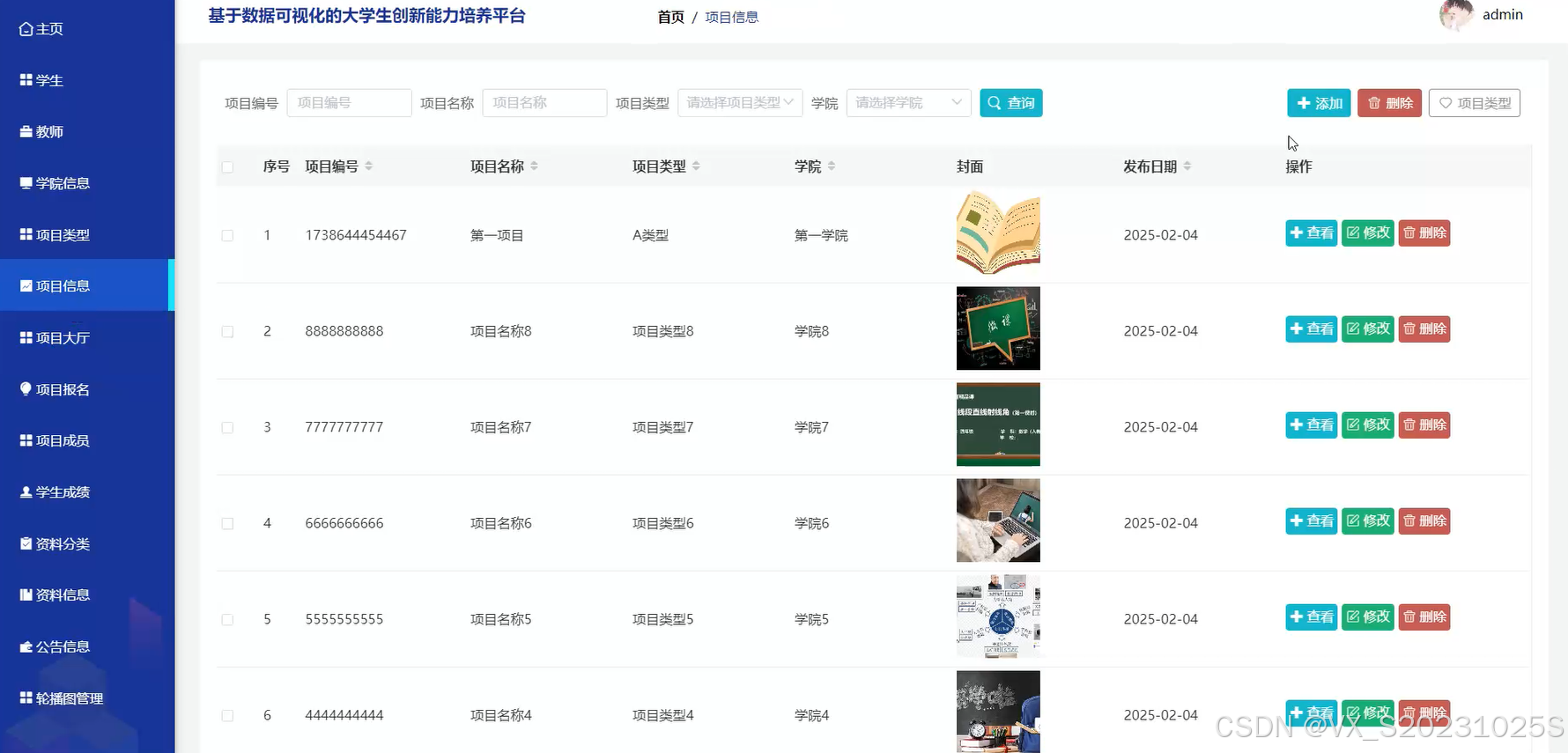Click 修改 for 项目名称7
The image size is (1568, 753).
pyautogui.click(x=1368, y=425)
